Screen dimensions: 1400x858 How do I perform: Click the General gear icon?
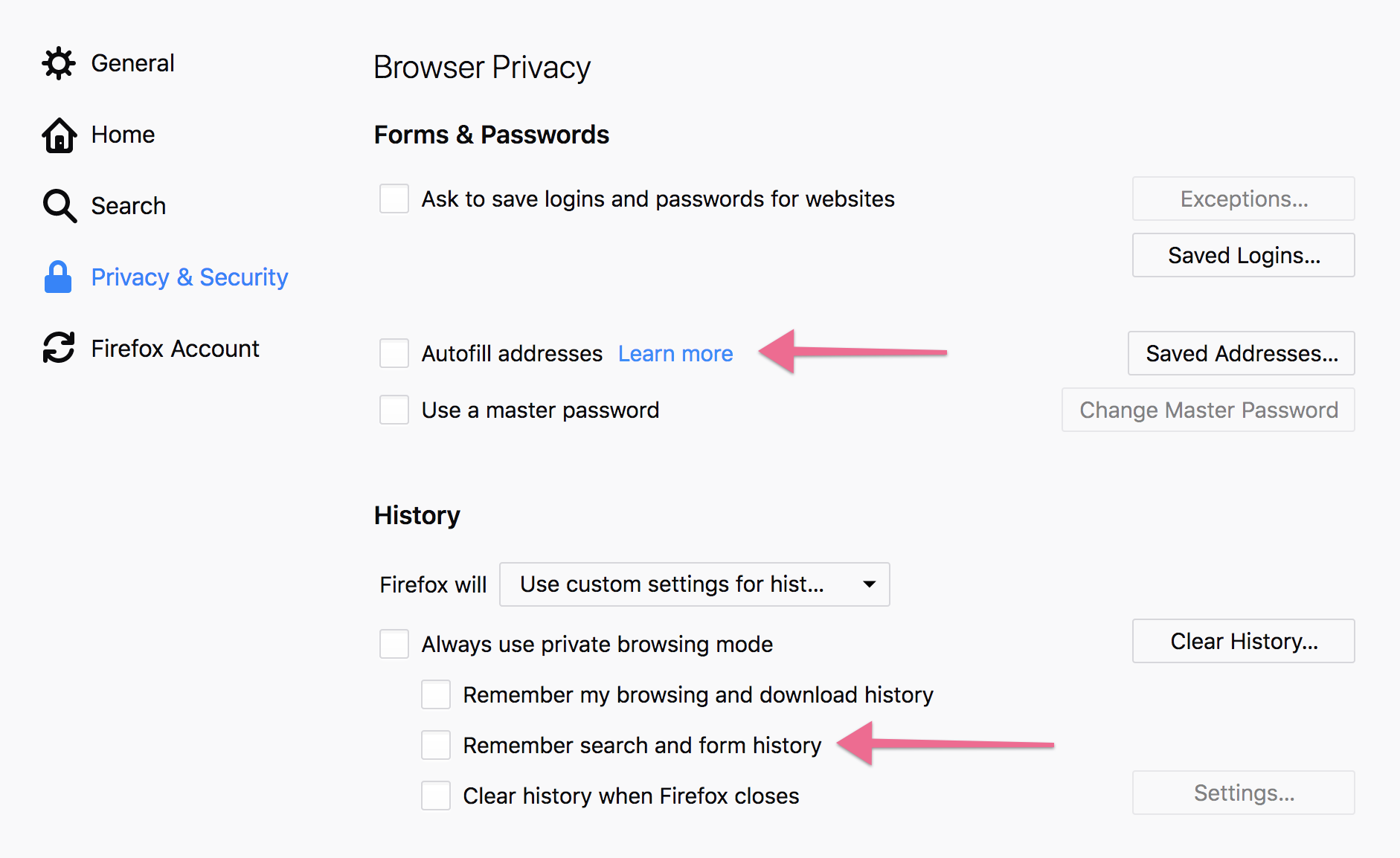[59, 63]
